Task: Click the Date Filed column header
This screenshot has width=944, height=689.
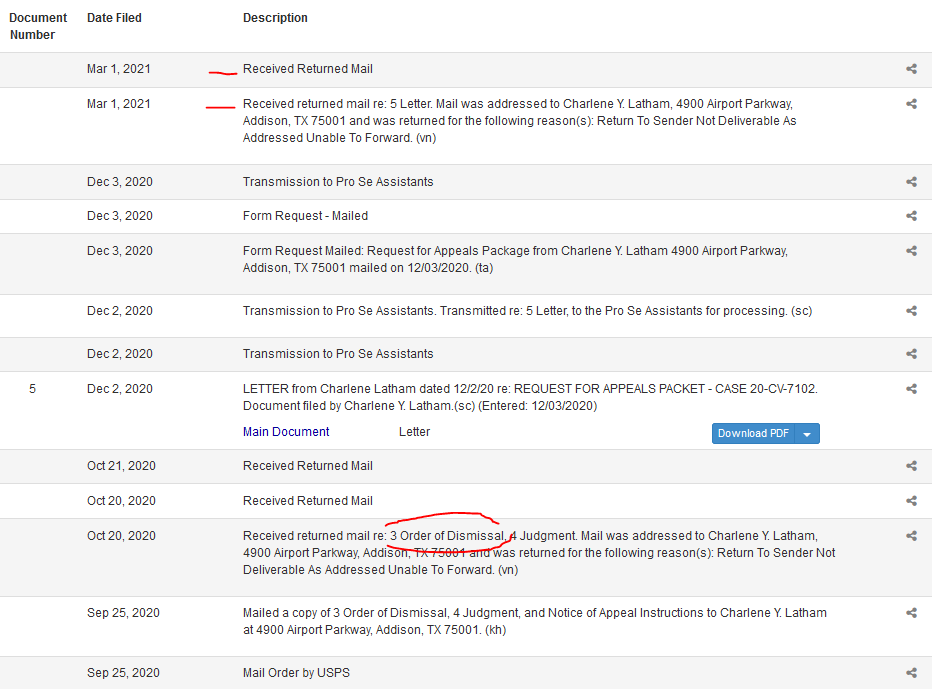Action: pyautogui.click(x=114, y=18)
